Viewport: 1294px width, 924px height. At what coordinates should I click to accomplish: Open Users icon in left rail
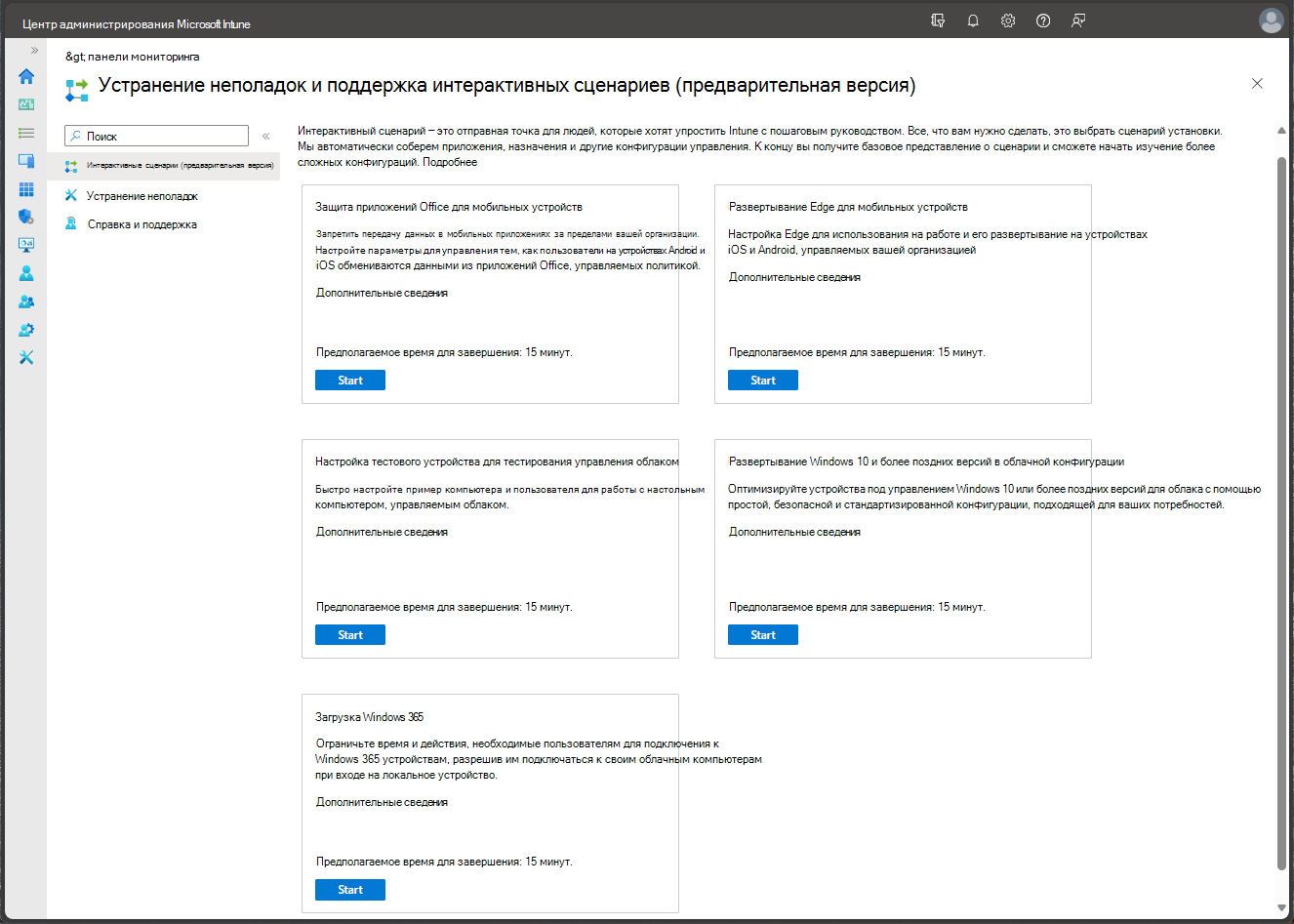pos(26,273)
